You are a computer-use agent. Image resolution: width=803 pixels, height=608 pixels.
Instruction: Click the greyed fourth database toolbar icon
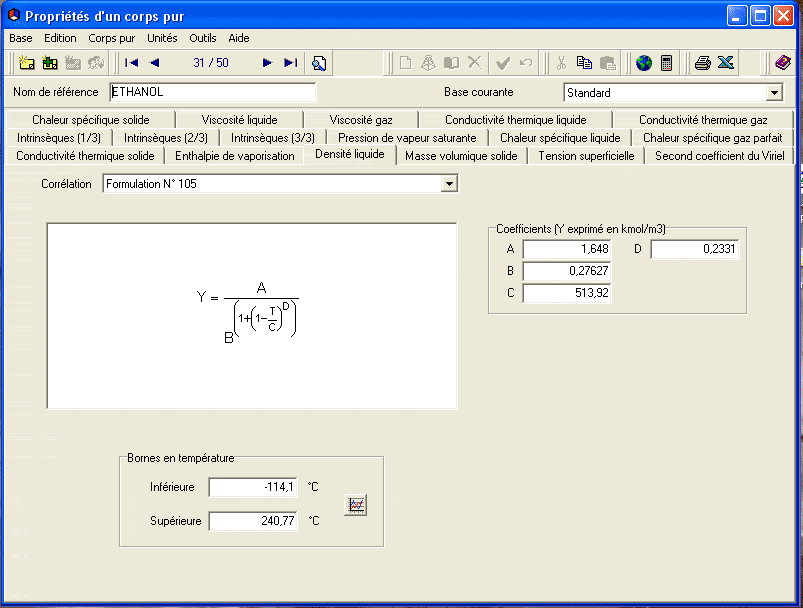point(96,63)
